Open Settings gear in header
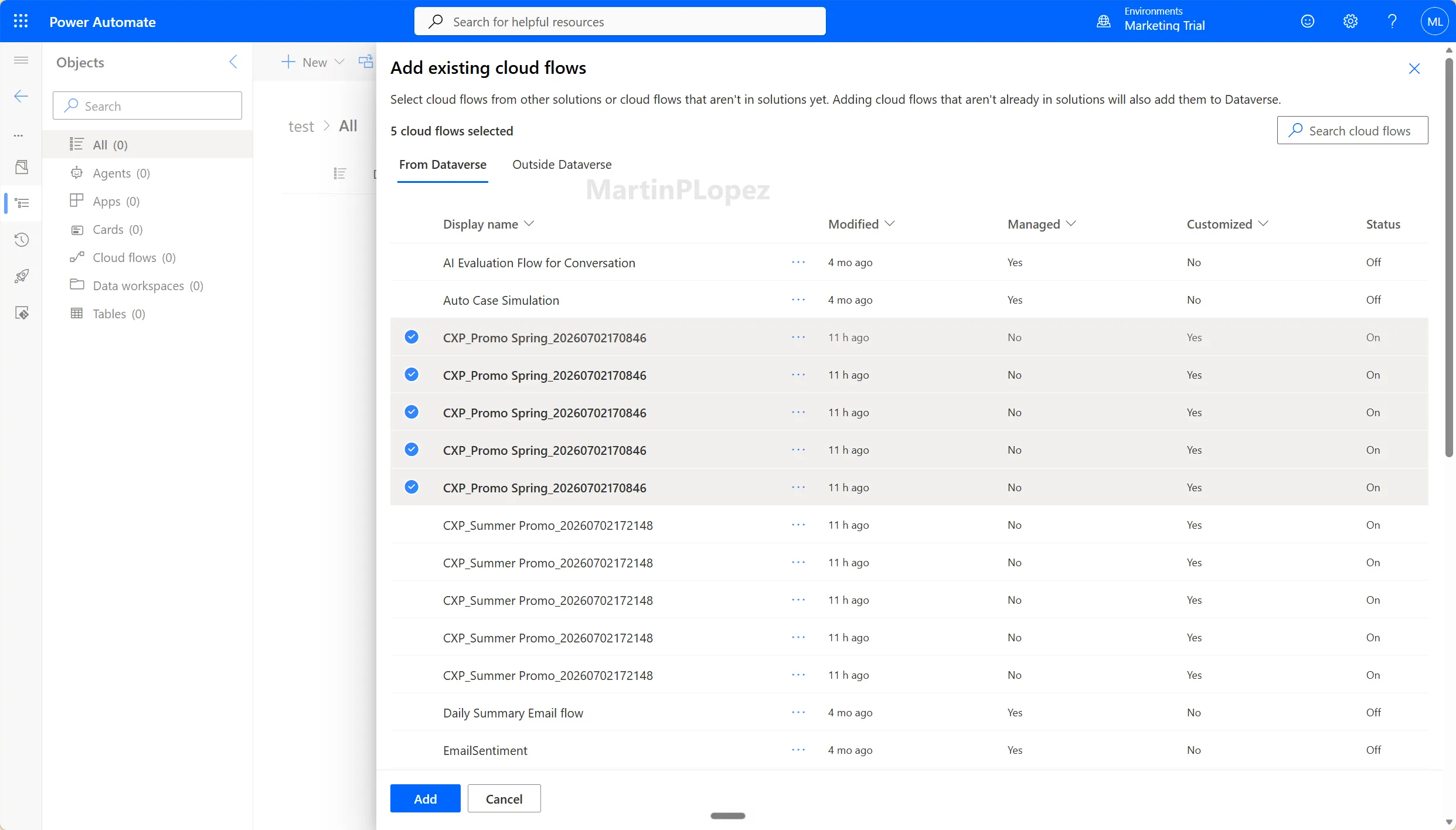 click(1350, 21)
